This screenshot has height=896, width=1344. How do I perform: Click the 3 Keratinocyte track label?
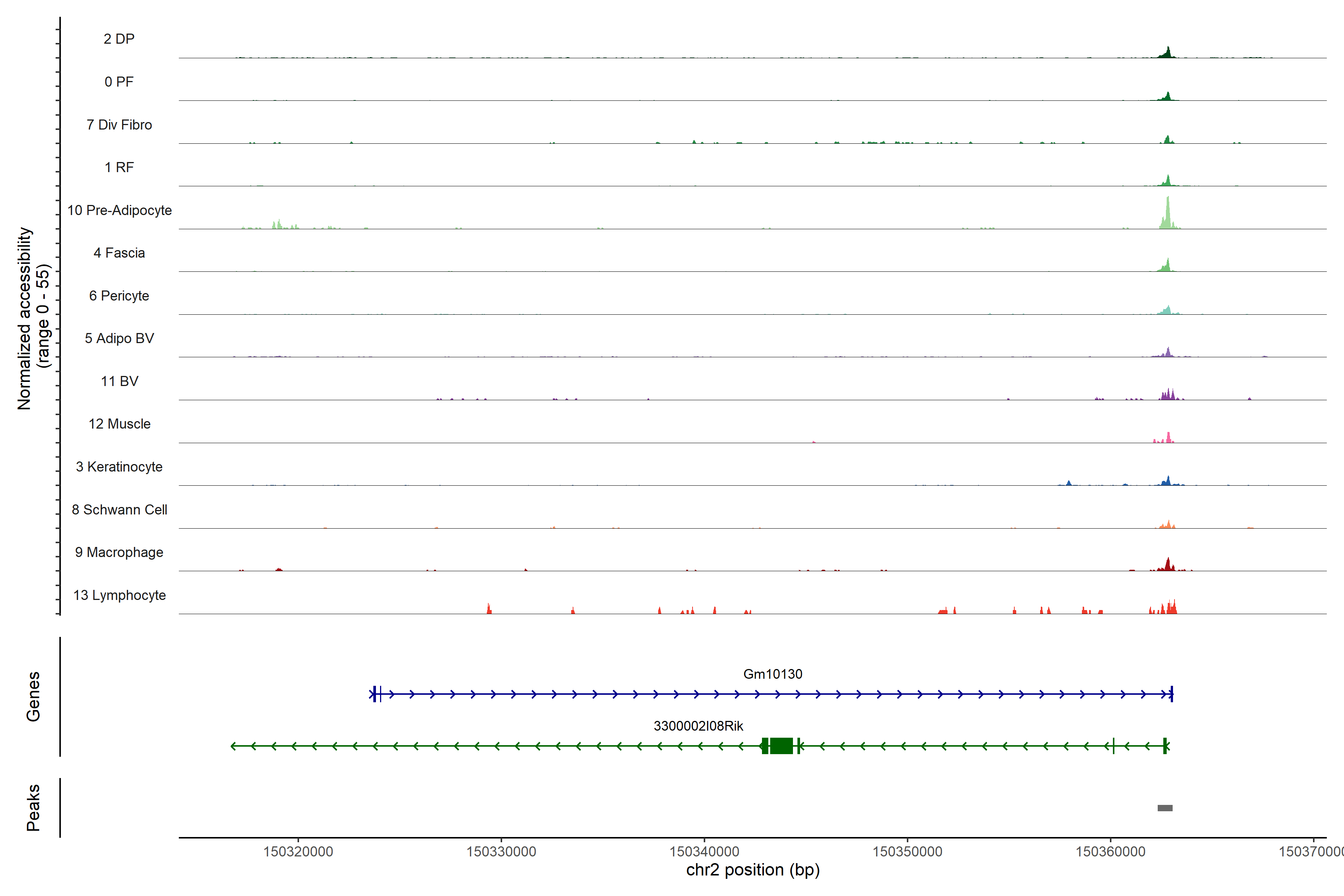click(119, 467)
